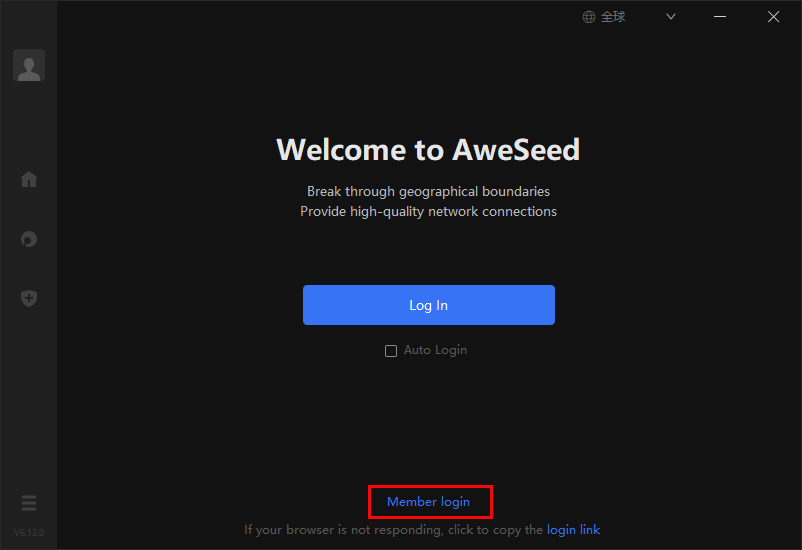Copy the login link at the bottom

[x=573, y=530]
